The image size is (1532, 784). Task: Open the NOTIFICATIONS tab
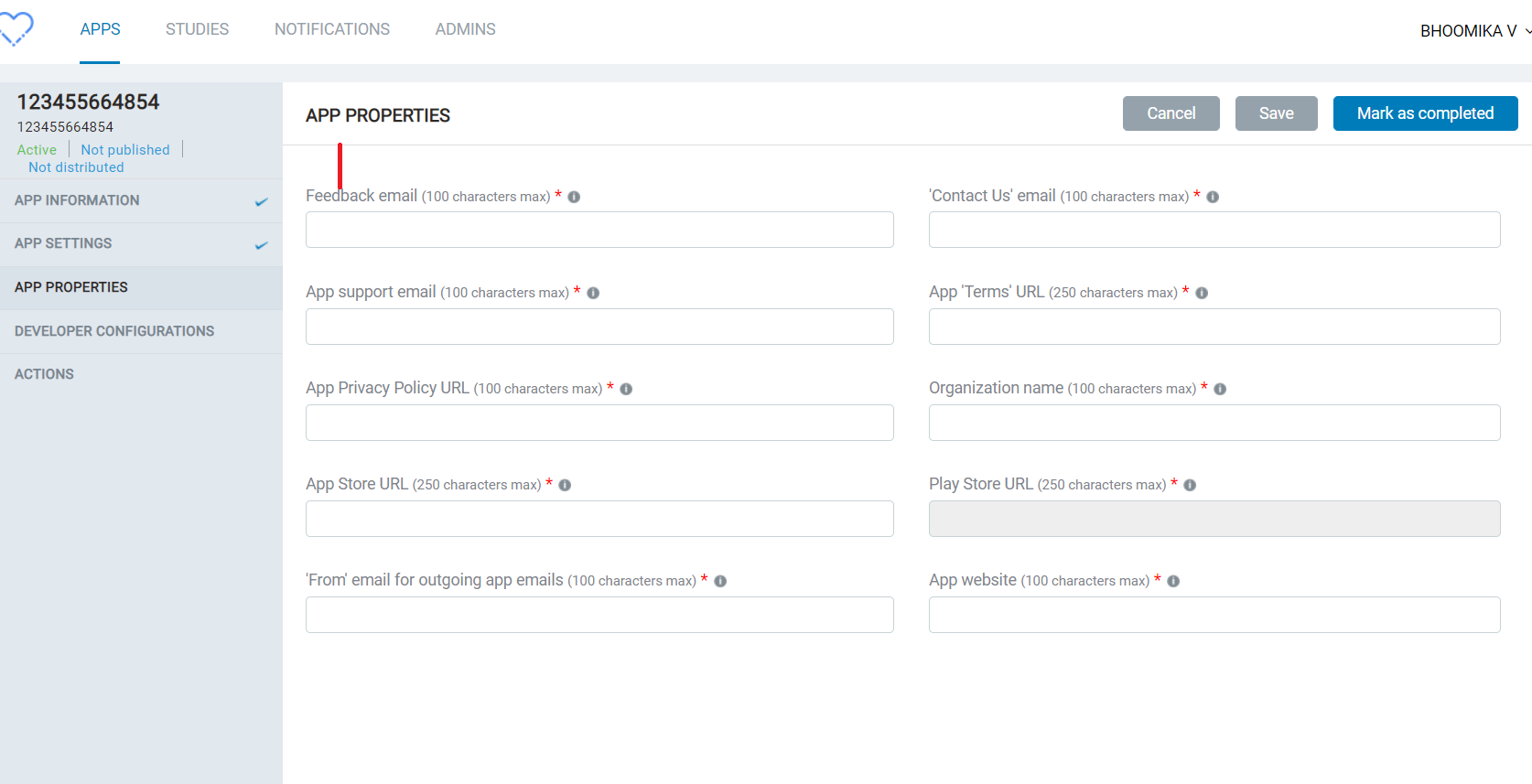[x=332, y=29]
